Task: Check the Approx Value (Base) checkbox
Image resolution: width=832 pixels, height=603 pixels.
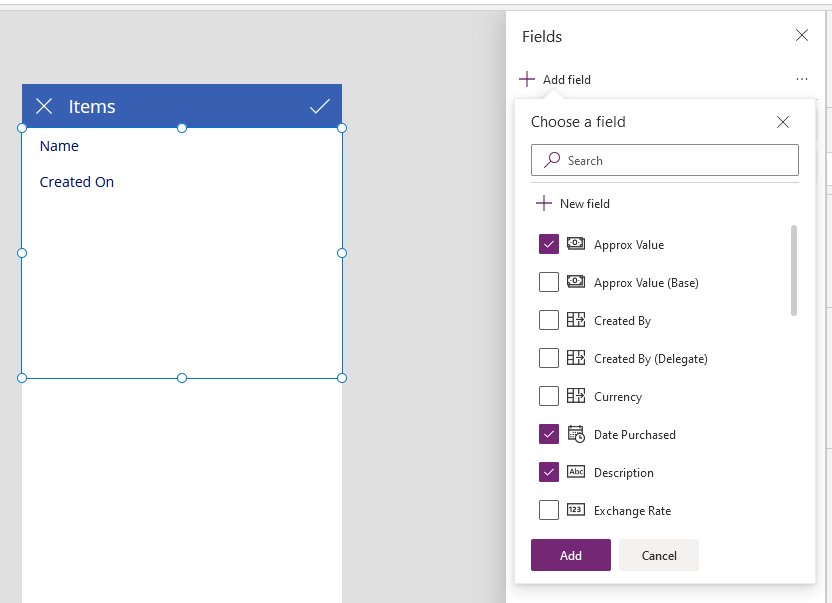Action: [549, 282]
